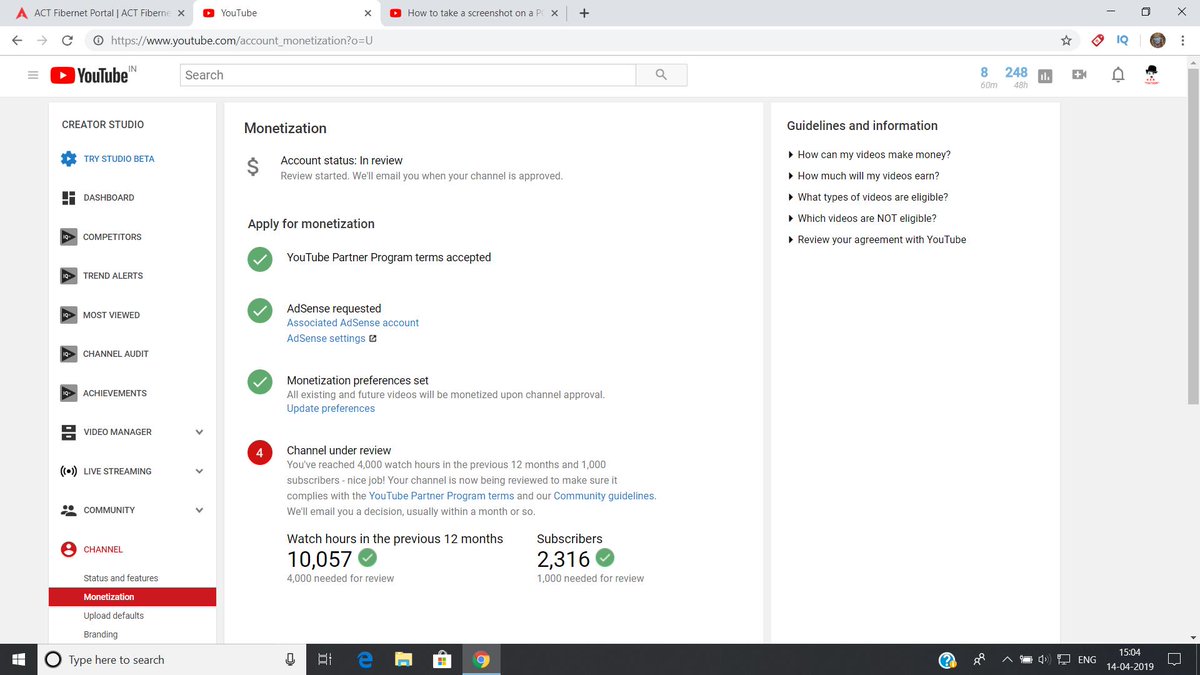Click the Update preferences link
Image resolution: width=1200 pixels, height=675 pixels.
pos(331,409)
